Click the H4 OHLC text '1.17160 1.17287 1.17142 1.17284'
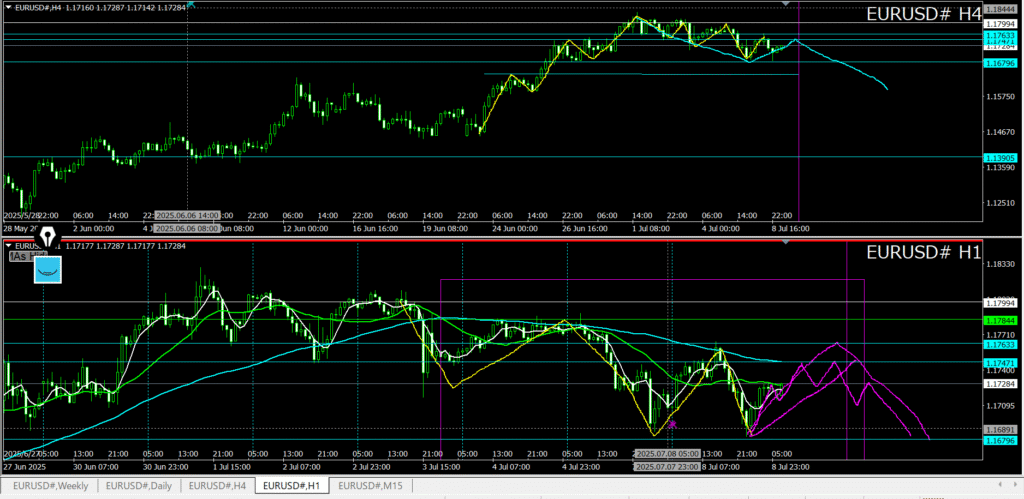This screenshot has width=1024, height=499. point(127,7)
